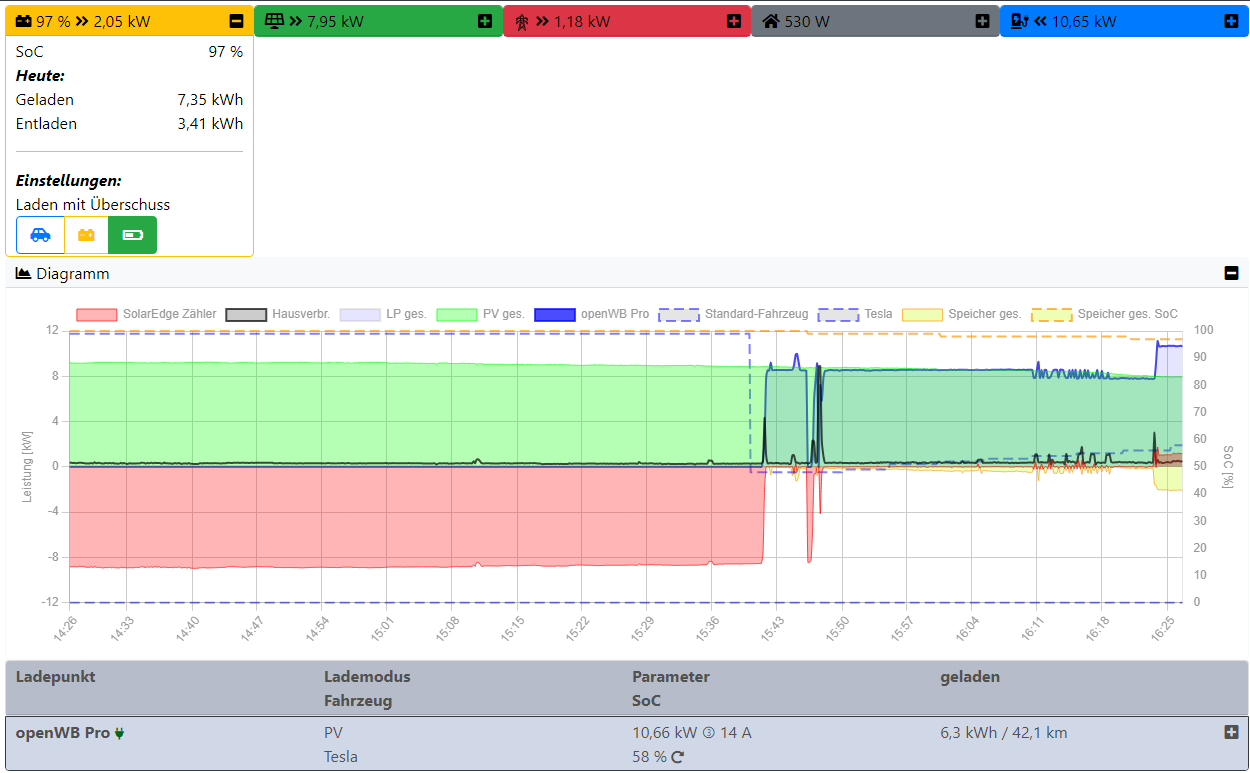Click the 97 % » 2,05 kW storage header text
The width and height of the screenshot is (1250, 773).
click(x=93, y=21)
